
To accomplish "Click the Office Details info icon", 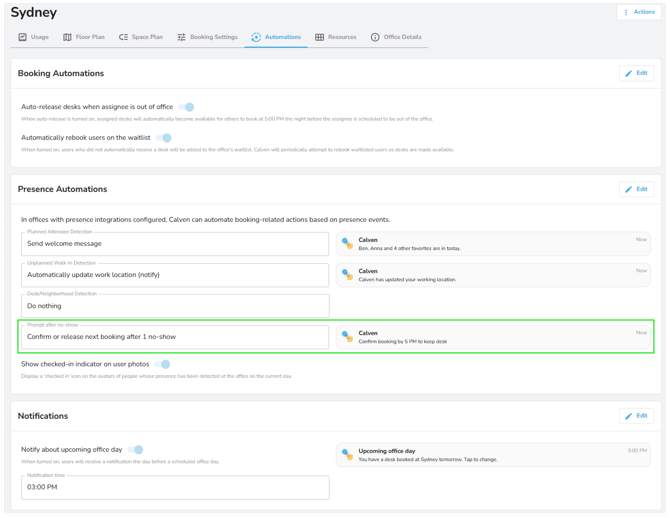I will pyautogui.click(x=375, y=37).
